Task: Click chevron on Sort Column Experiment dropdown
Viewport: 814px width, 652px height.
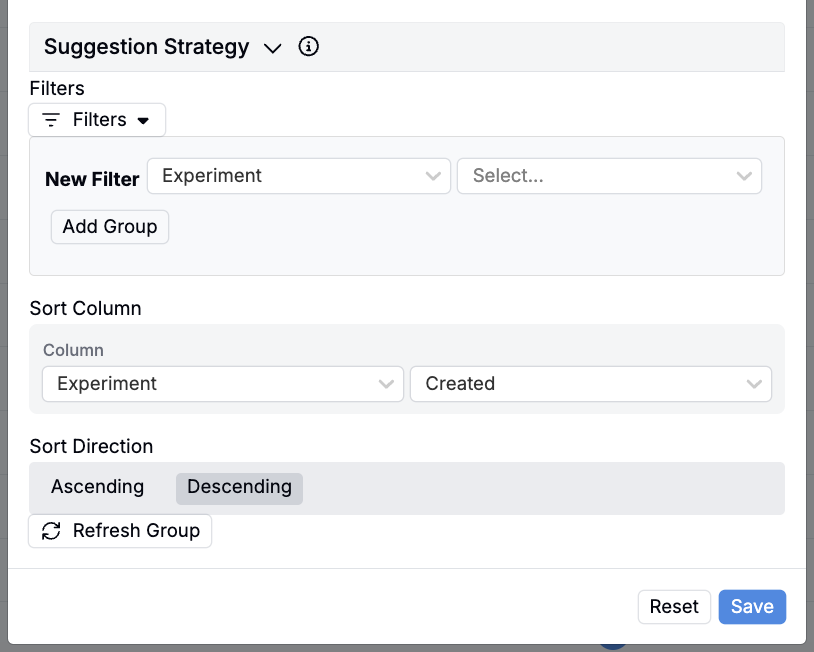Action: [x=386, y=384]
